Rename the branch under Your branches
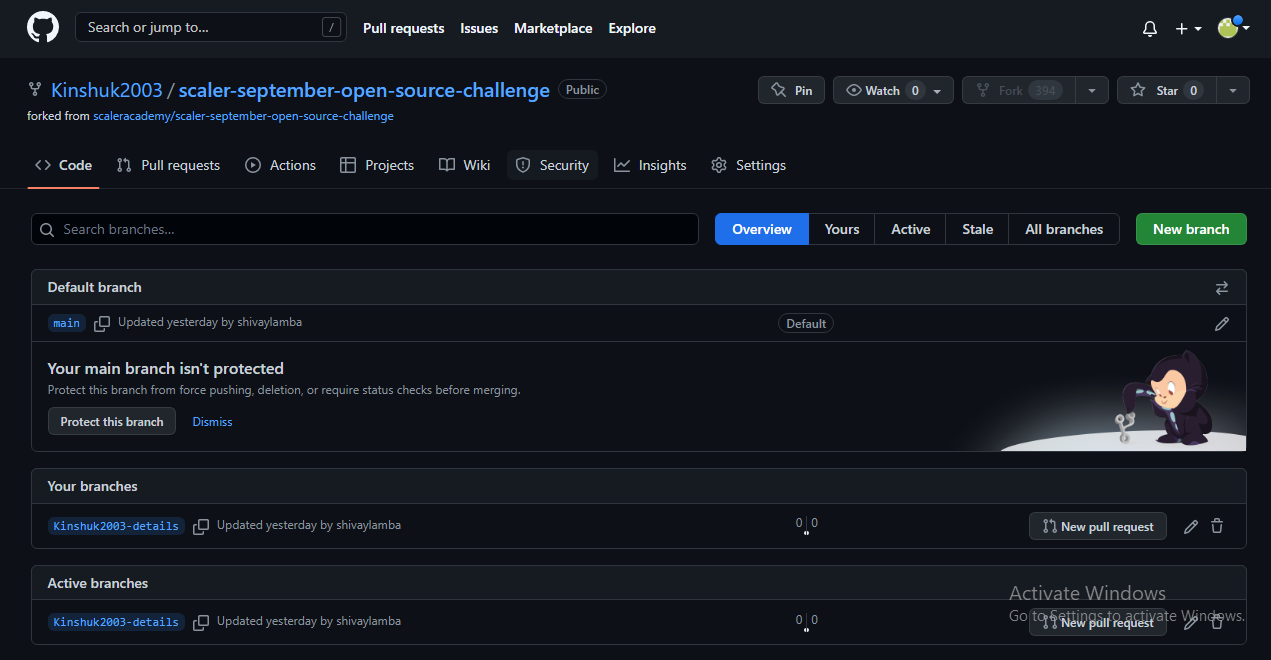Image resolution: width=1271 pixels, height=660 pixels. coord(1191,526)
